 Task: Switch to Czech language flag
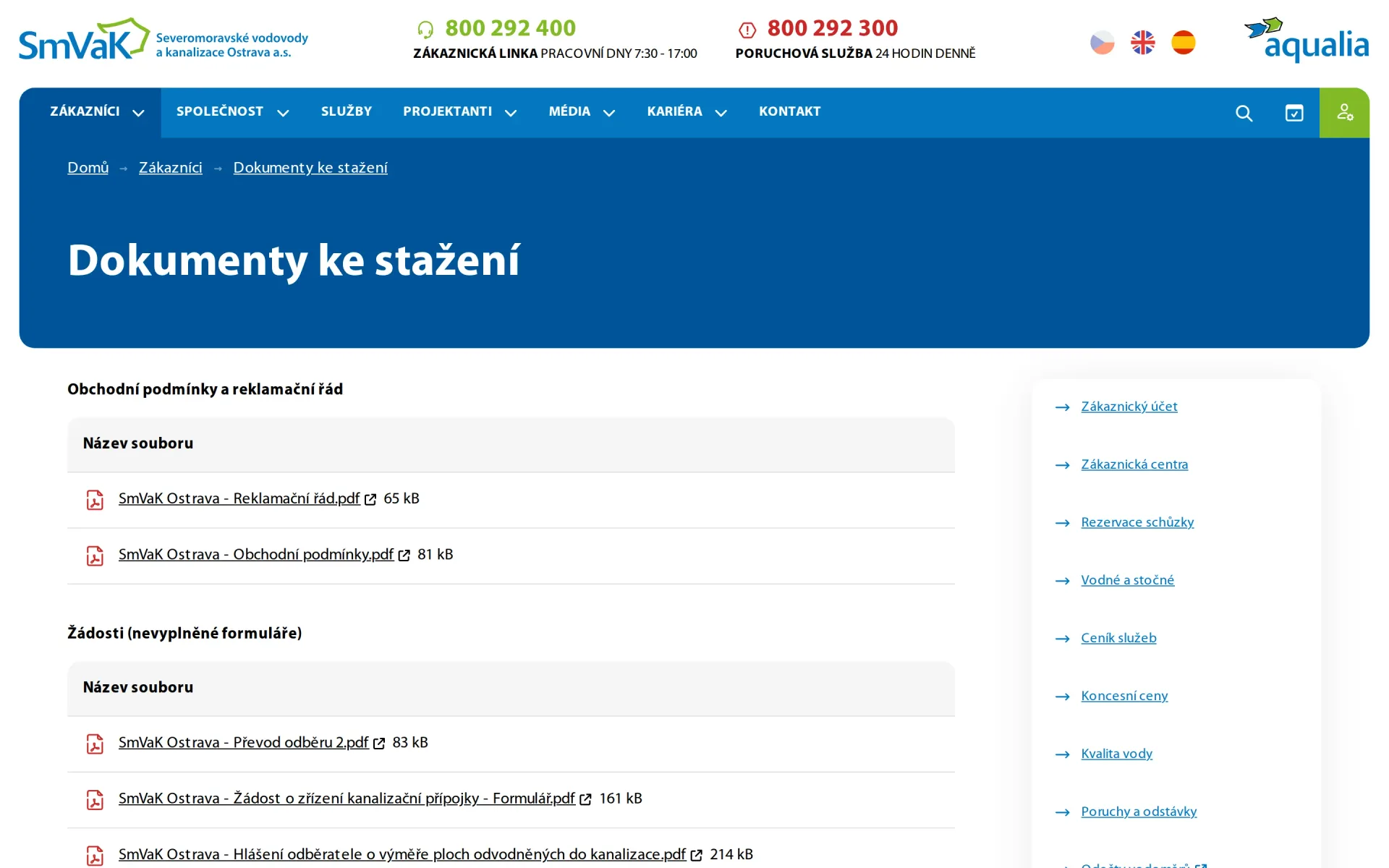tap(1103, 43)
